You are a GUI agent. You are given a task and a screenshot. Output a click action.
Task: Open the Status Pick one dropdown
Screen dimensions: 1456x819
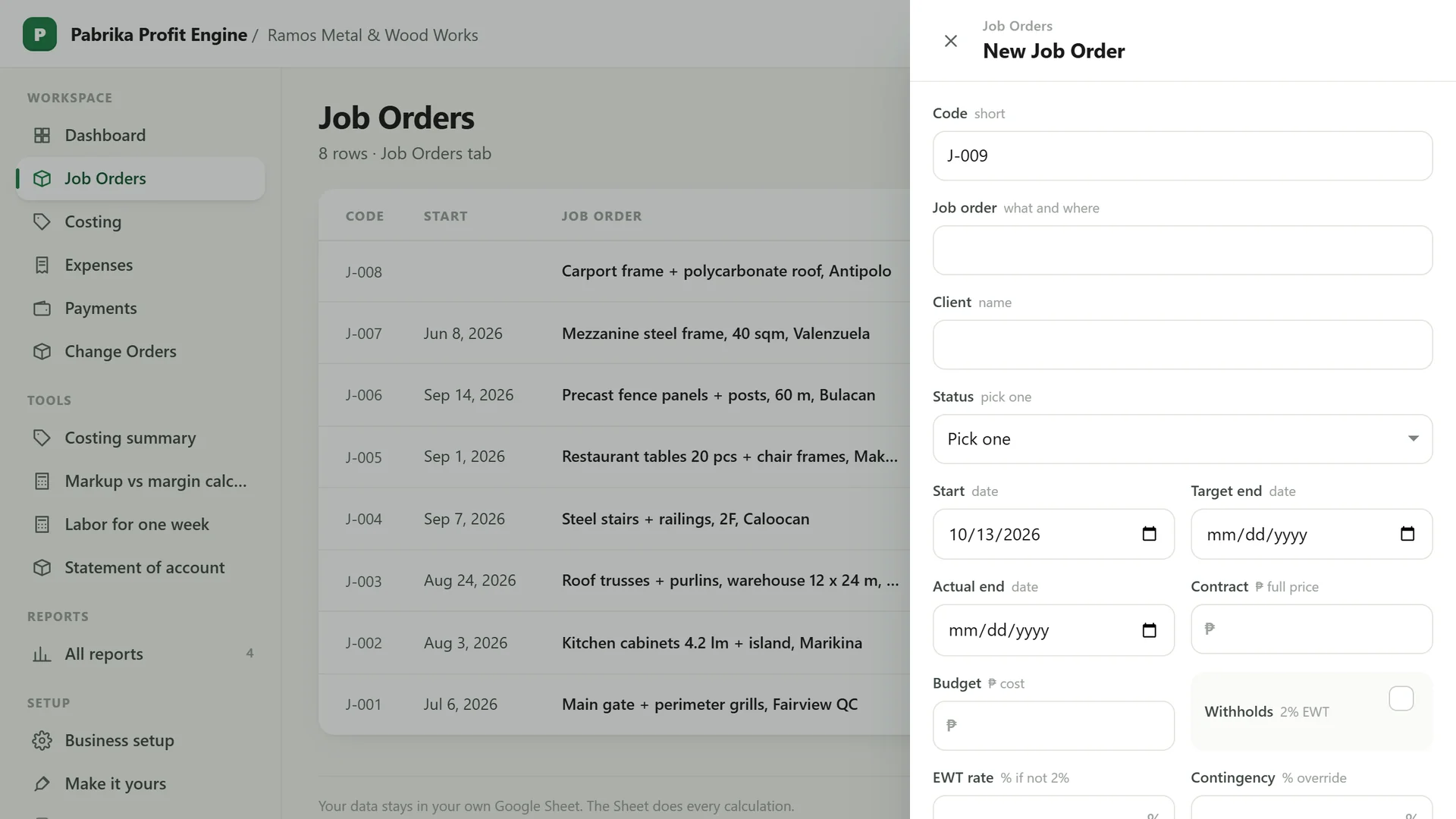(1182, 439)
